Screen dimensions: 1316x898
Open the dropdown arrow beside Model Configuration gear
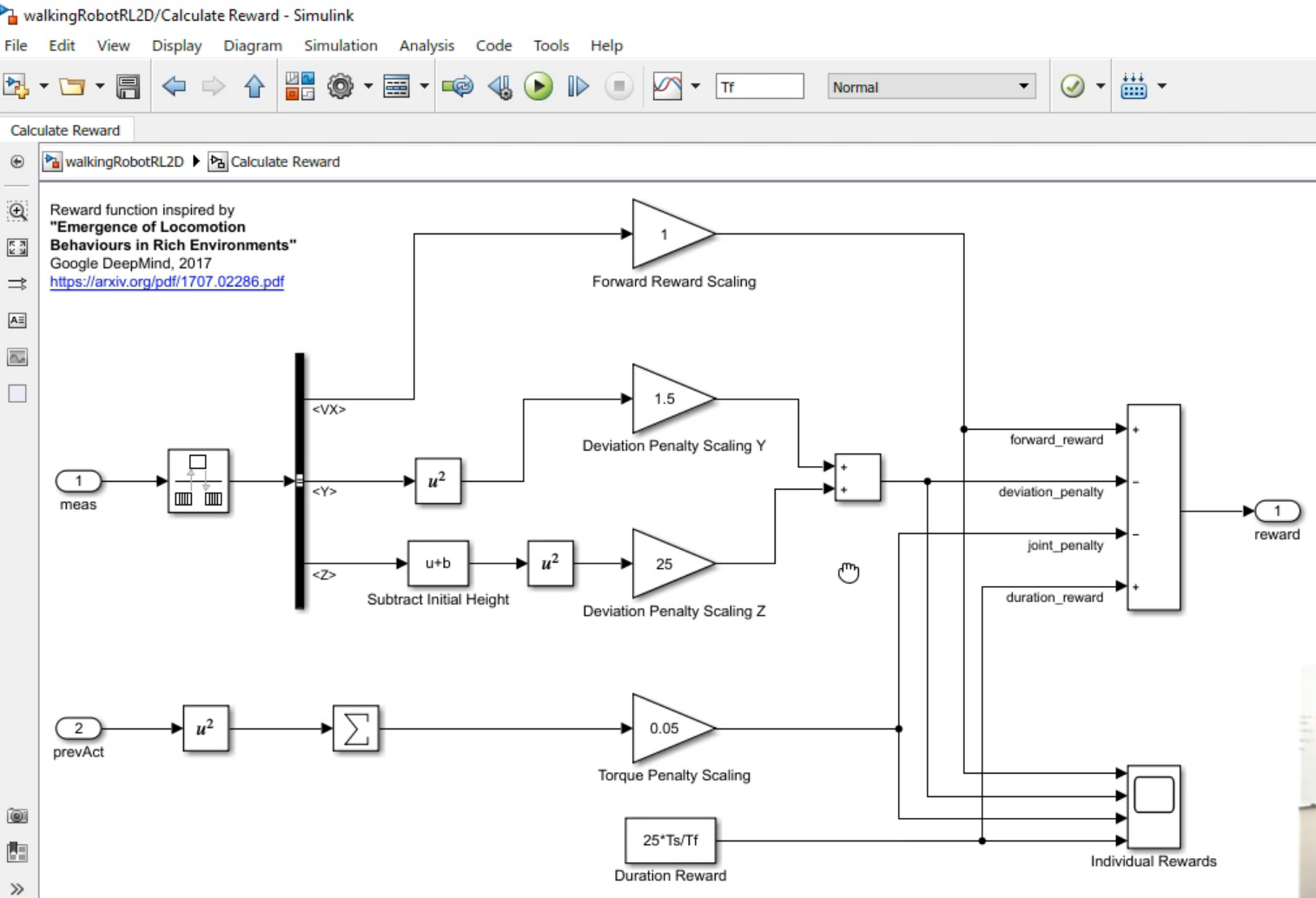tap(368, 86)
